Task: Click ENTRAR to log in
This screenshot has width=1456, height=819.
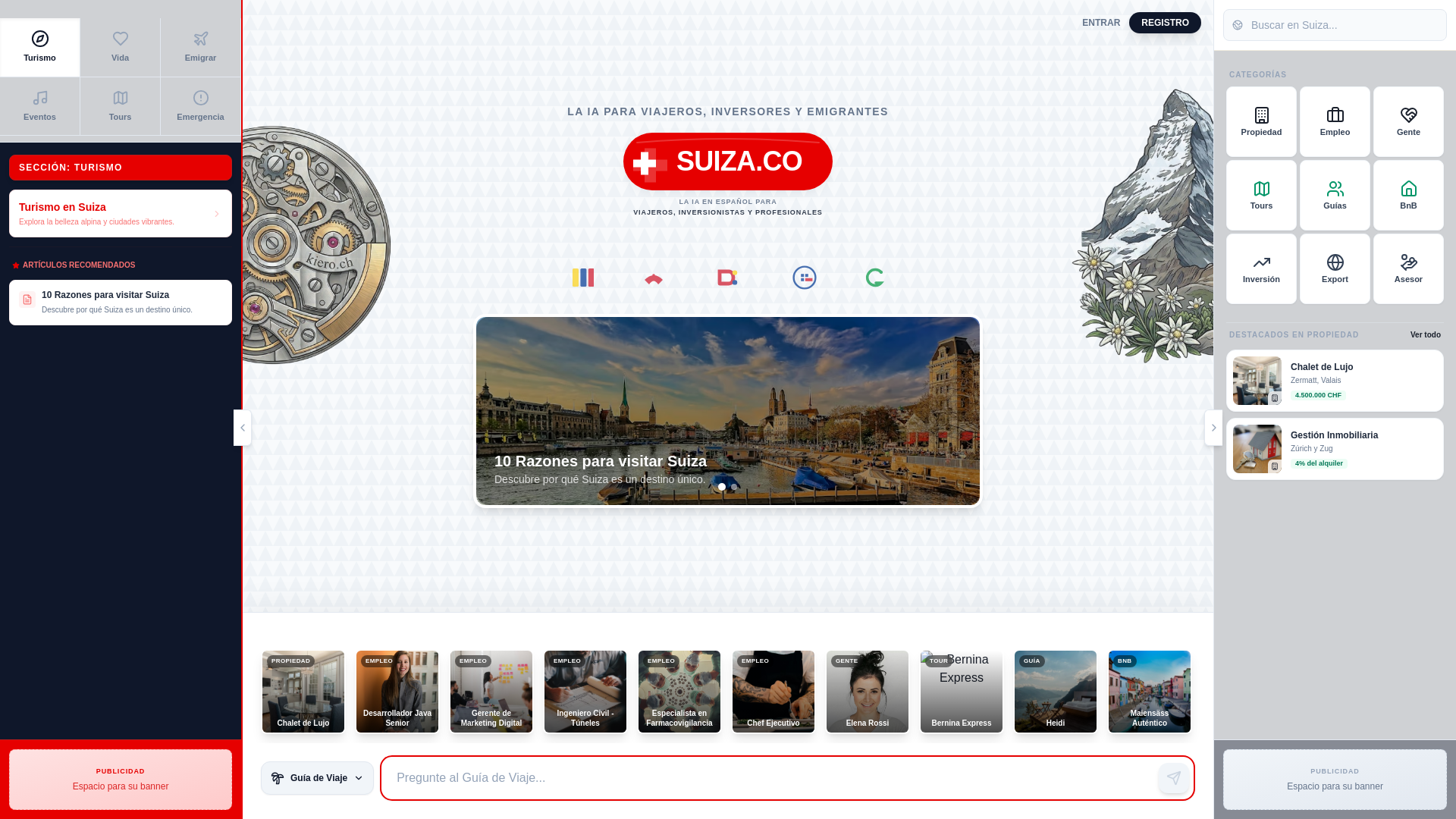Action: [x=1101, y=23]
